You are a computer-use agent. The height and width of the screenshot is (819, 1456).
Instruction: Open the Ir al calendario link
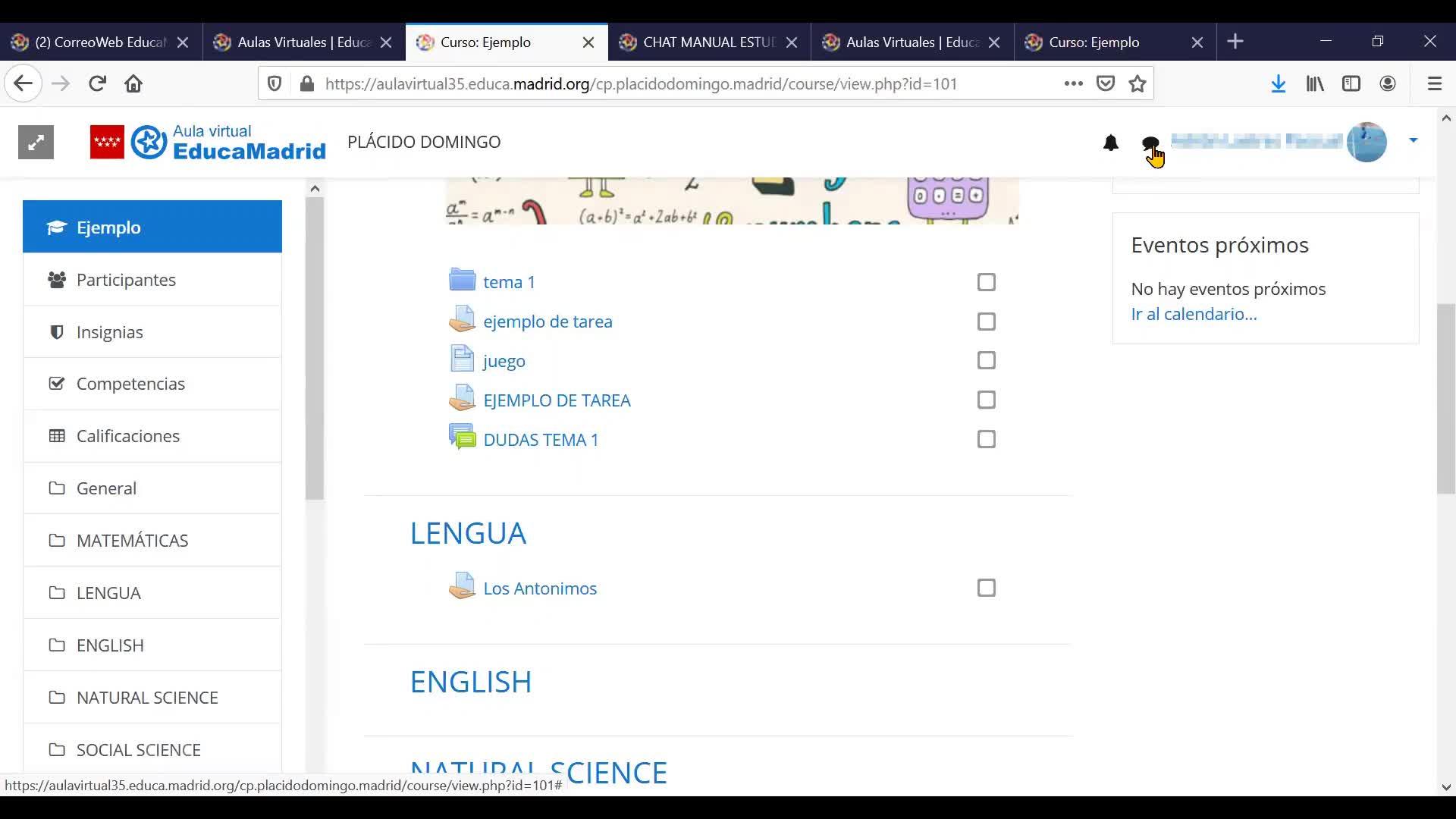[x=1194, y=314]
